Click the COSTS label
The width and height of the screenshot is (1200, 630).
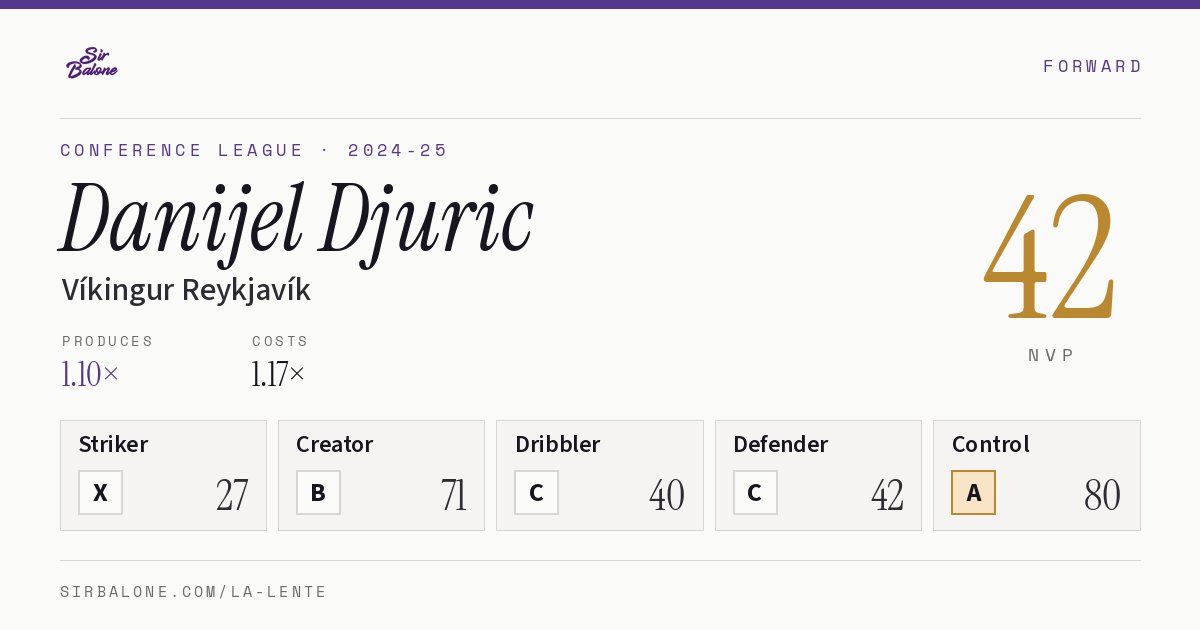tap(281, 341)
